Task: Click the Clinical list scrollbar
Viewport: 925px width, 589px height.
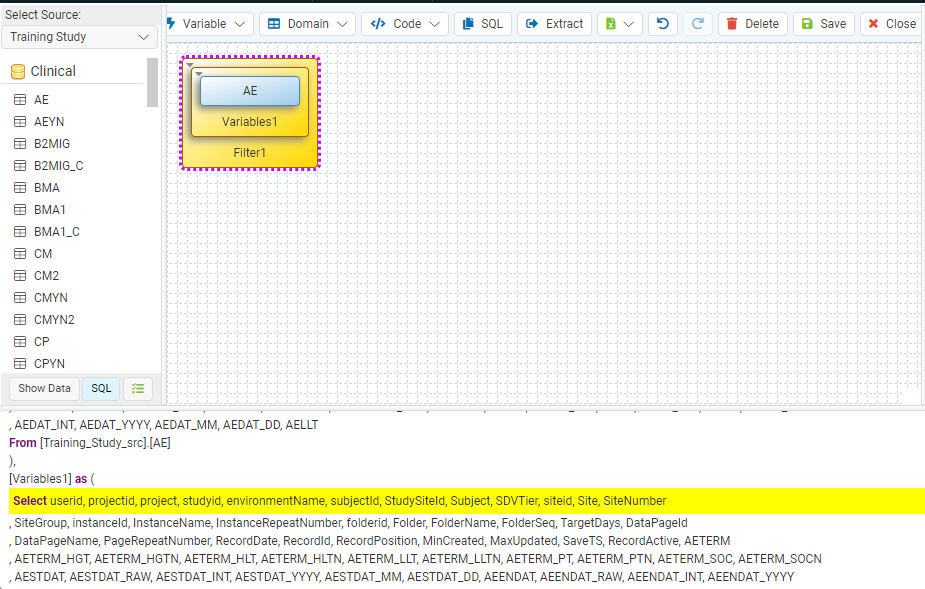Action: [x=152, y=82]
